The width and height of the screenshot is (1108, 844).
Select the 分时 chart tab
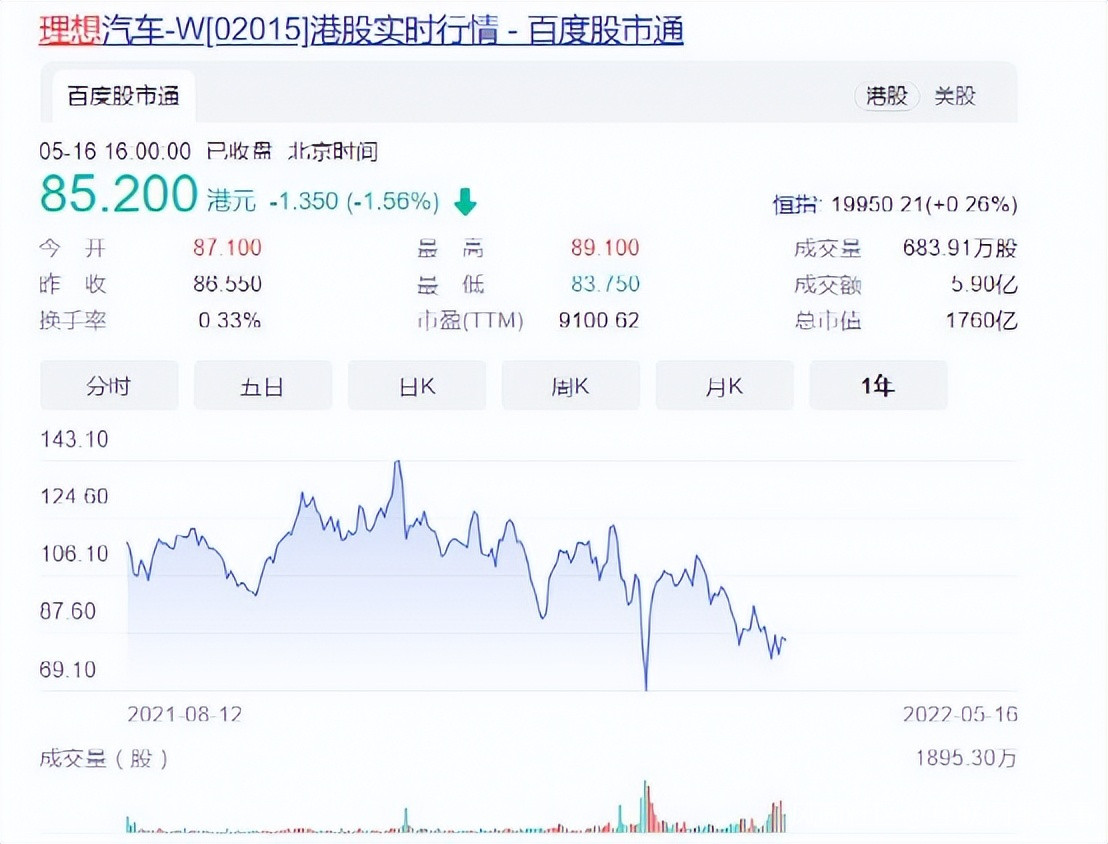point(110,385)
